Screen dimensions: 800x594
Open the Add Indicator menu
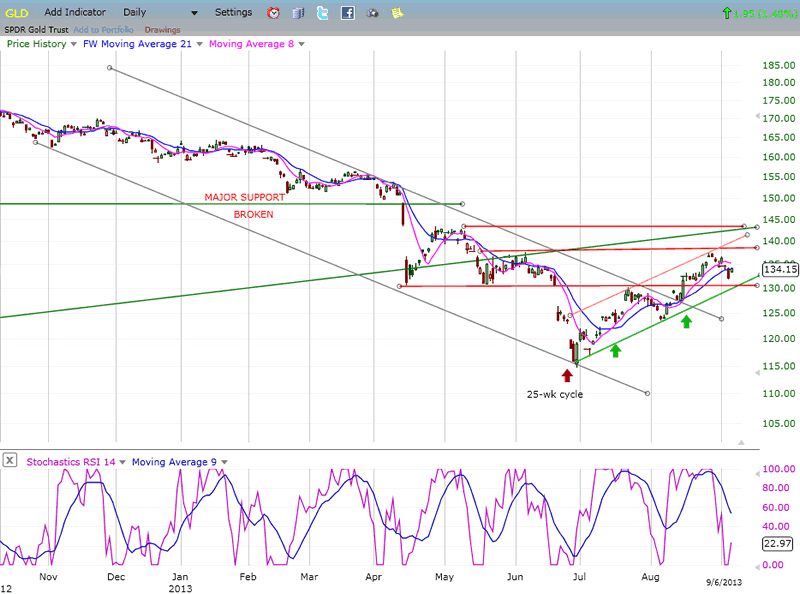78,13
